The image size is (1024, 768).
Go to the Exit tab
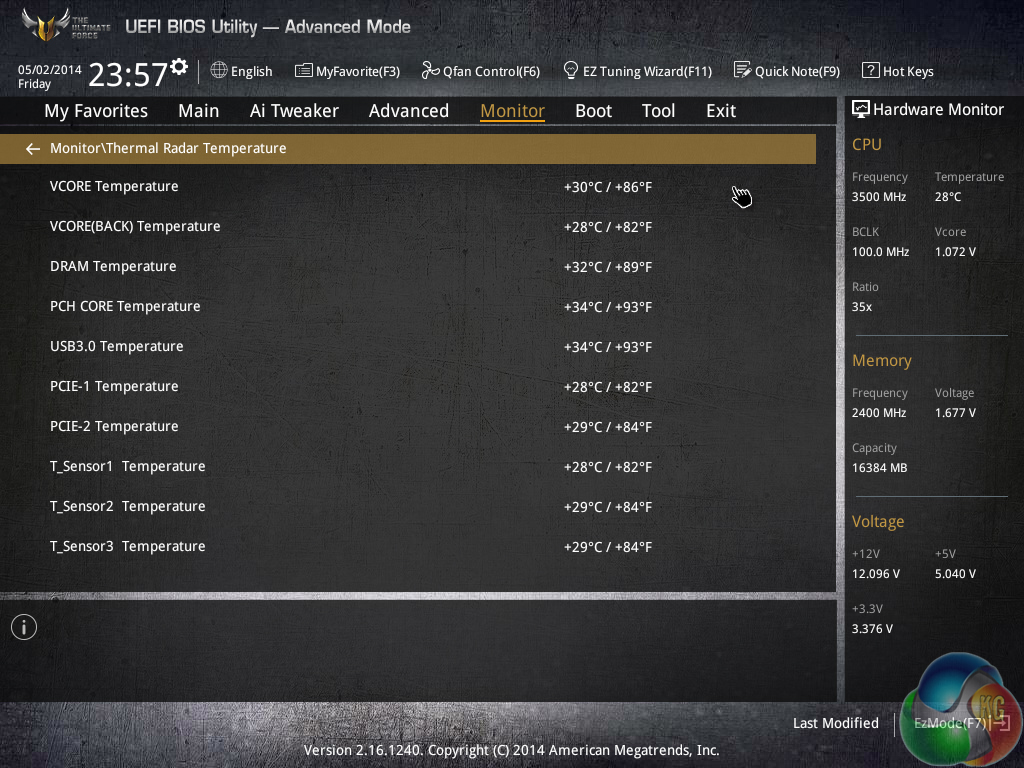point(720,111)
